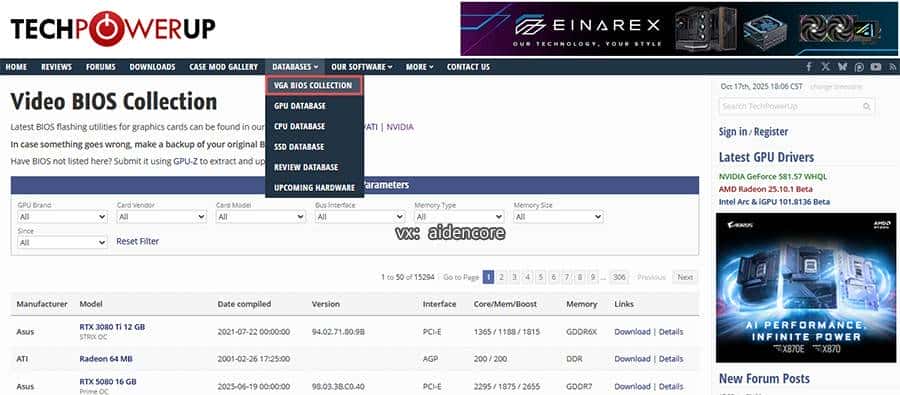The image size is (900, 395).
Task: Open Contact Us in navigation bar
Action: pos(468,67)
